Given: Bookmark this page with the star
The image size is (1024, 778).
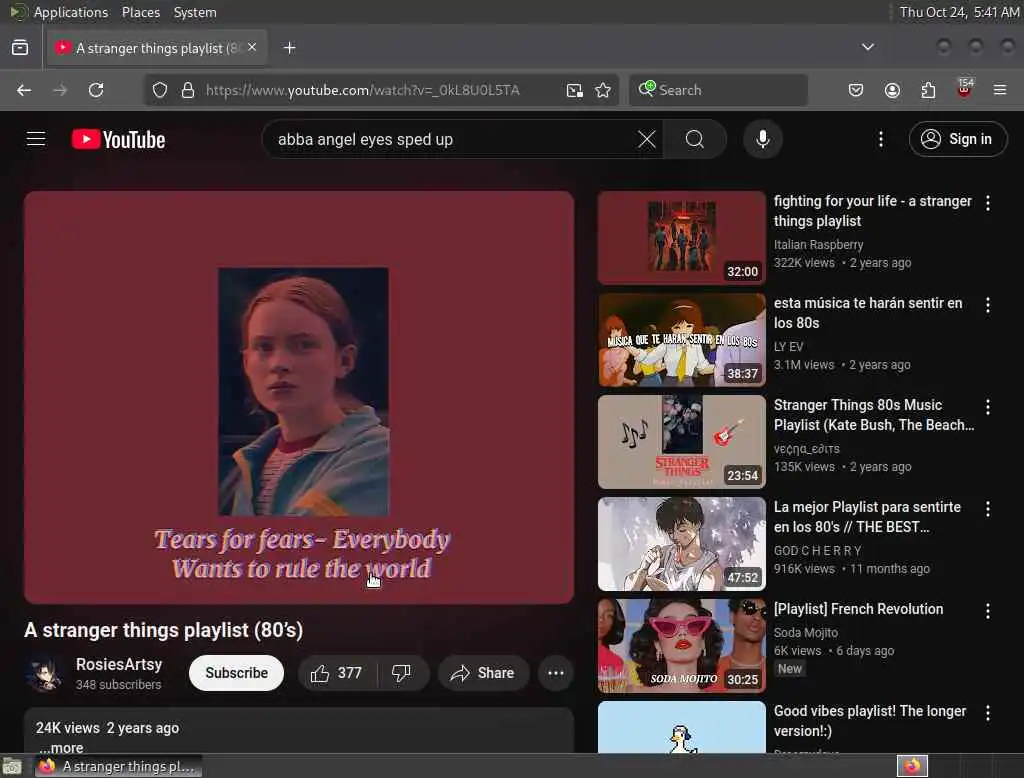Looking at the screenshot, I should (x=603, y=90).
